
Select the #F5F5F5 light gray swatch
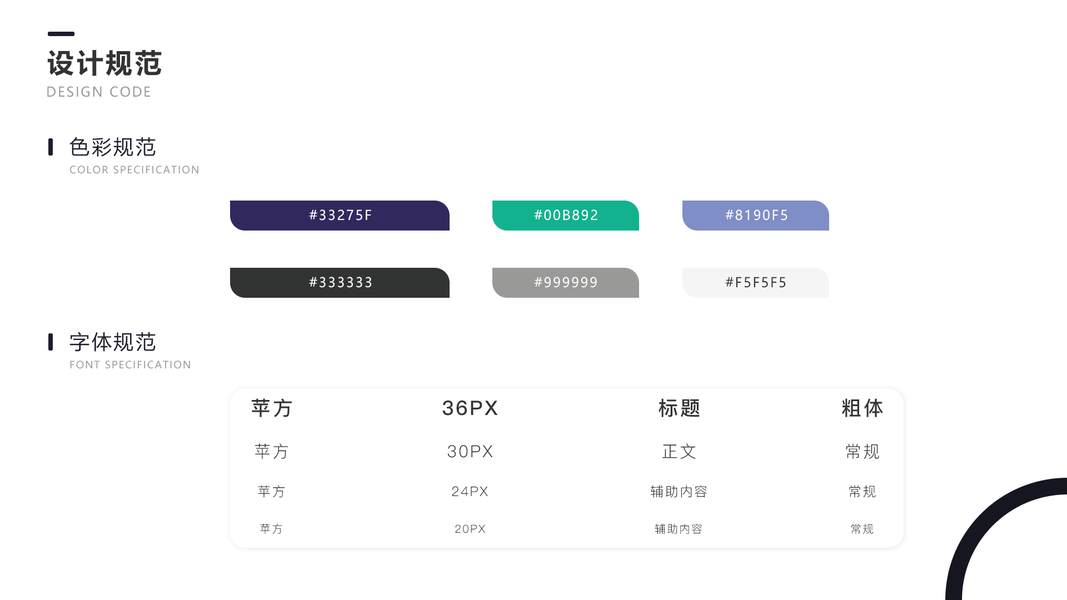[x=755, y=282]
